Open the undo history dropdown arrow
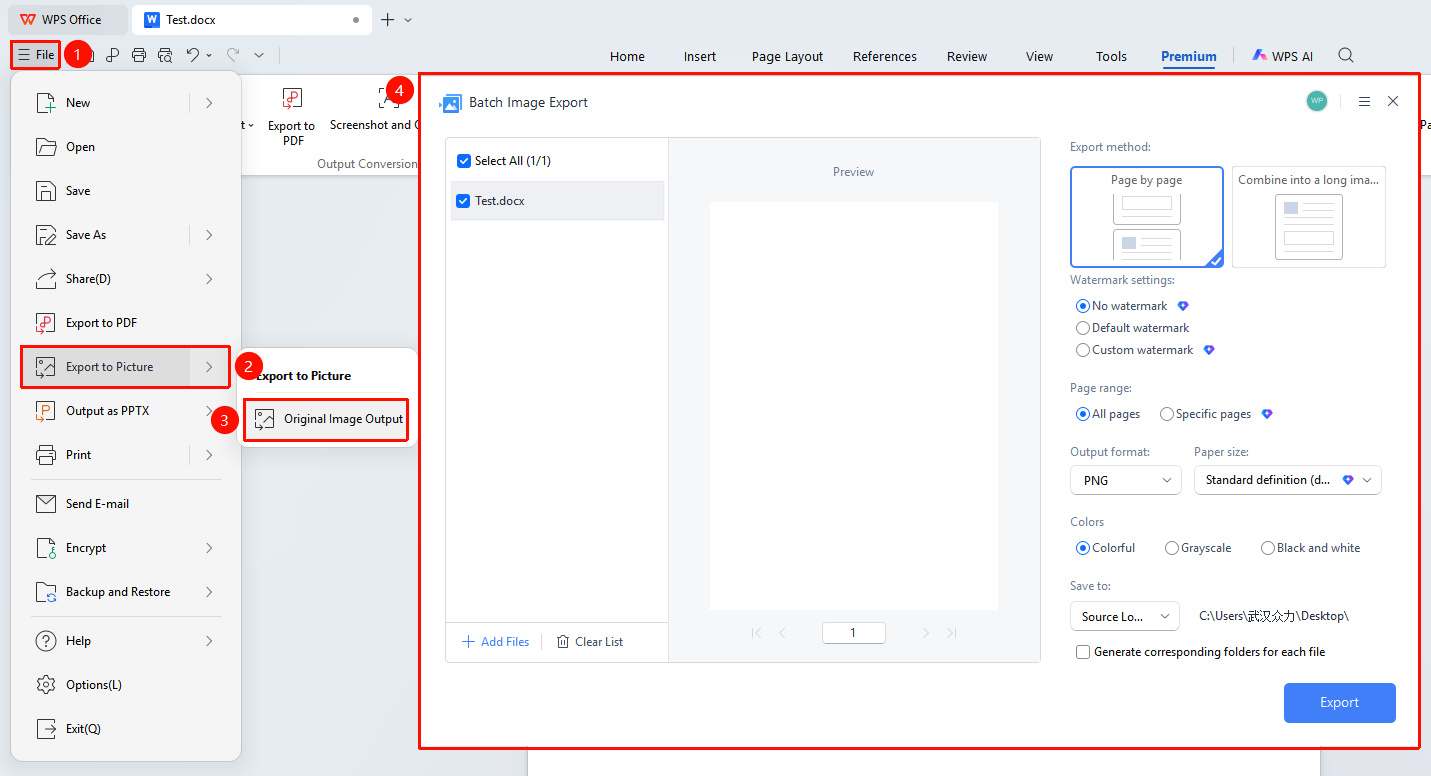Viewport: 1431px width, 776px height. [x=209, y=56]
